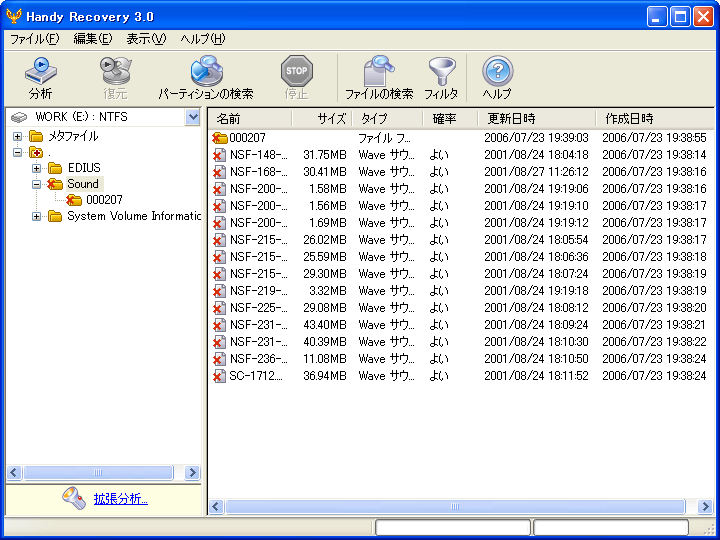The height and width of the screenshot is (540, 720).
Task: Select the System Volume Information label
Action: point(134,216)
